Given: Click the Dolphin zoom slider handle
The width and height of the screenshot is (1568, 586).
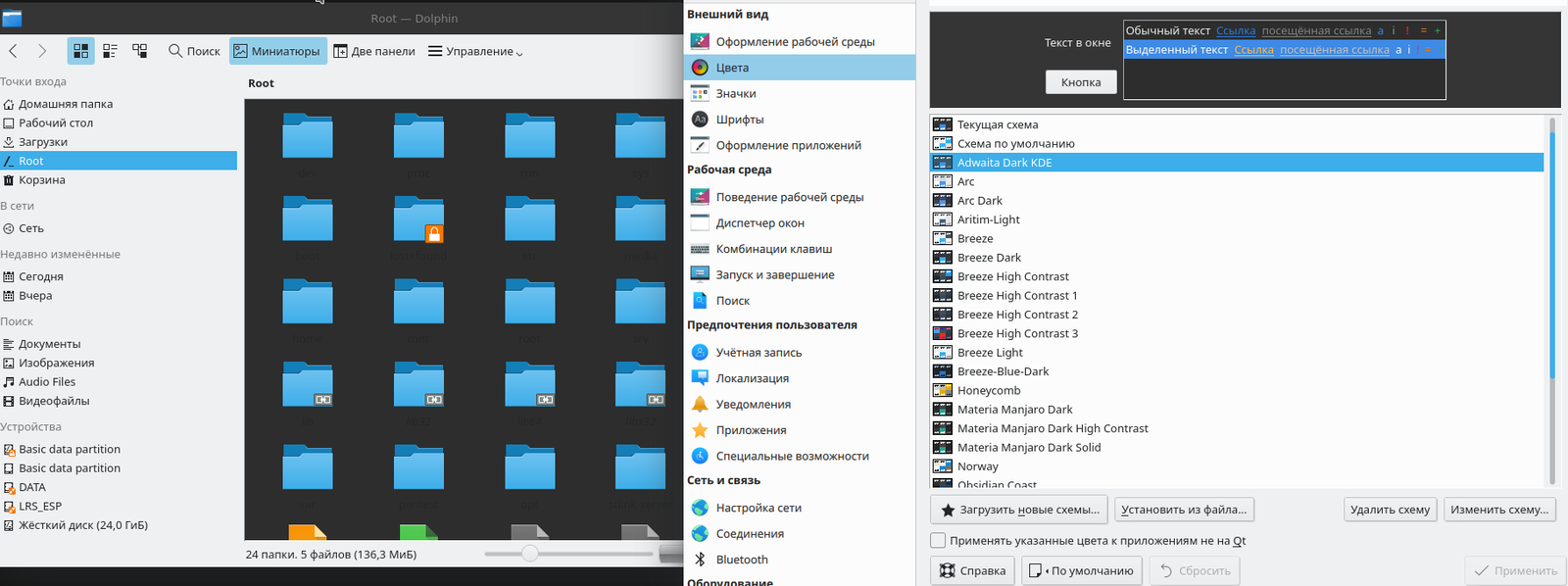Looking at the screenshot, I should pos(530,554).
